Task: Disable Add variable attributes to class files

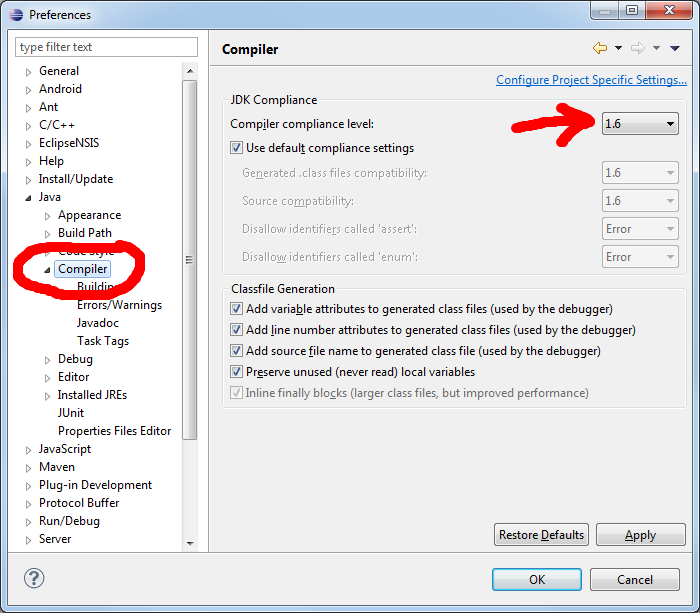Action: click(x=237, y=309)
